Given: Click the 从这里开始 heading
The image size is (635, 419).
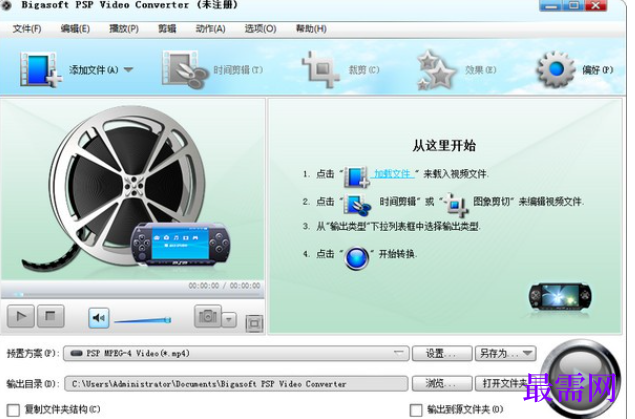Looking at the screenshot, I should pyautogui.click(x=444, y=145).
